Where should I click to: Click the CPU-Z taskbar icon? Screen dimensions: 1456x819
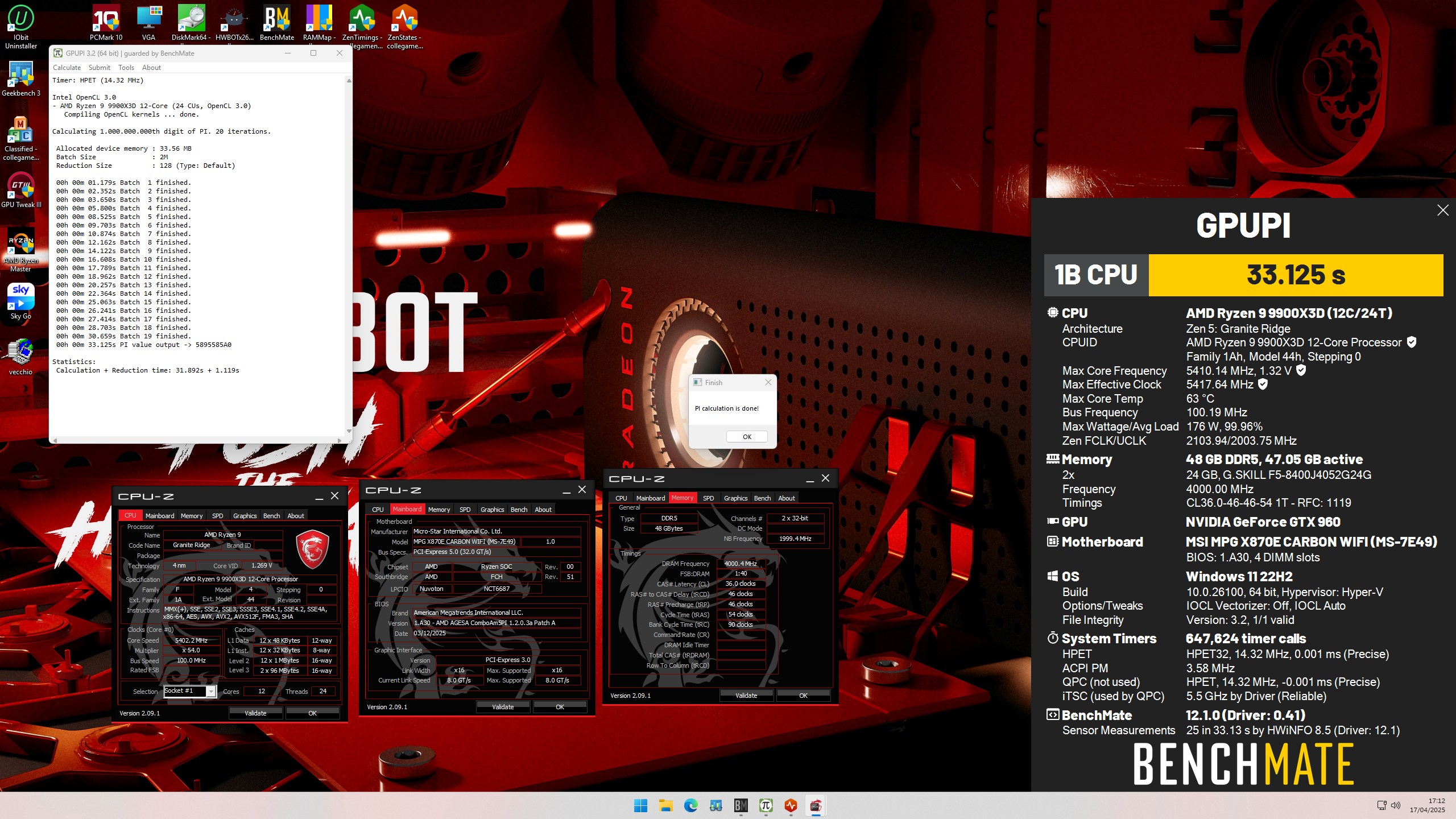[x=816, y=805]
